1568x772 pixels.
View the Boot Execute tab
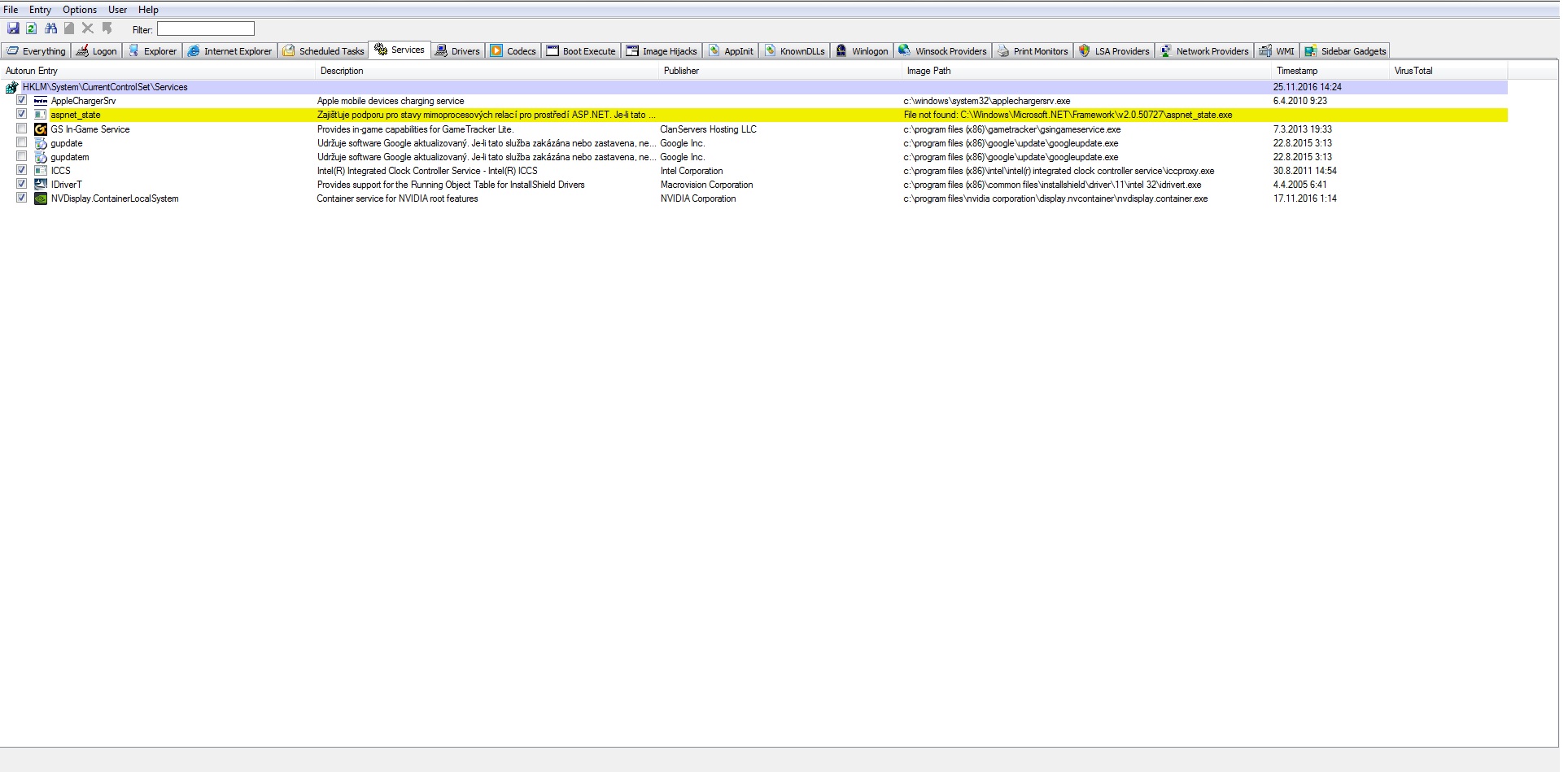pyautogui.click(x=581, y=51)
